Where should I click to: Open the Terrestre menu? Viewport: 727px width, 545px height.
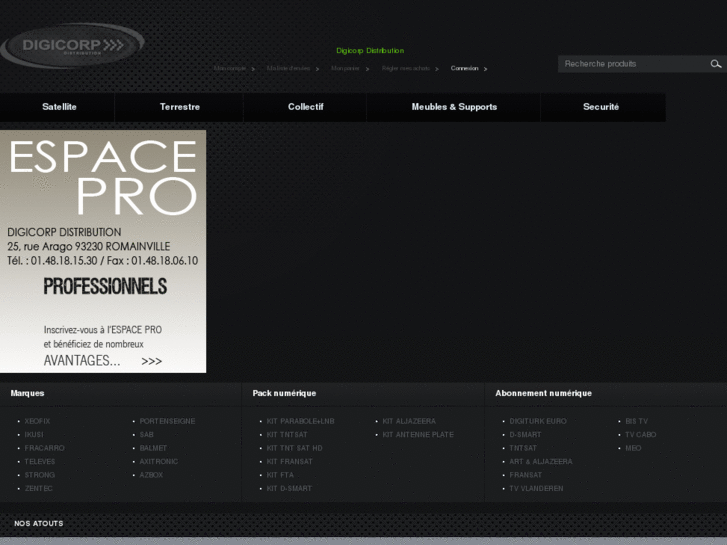[180, 107]
